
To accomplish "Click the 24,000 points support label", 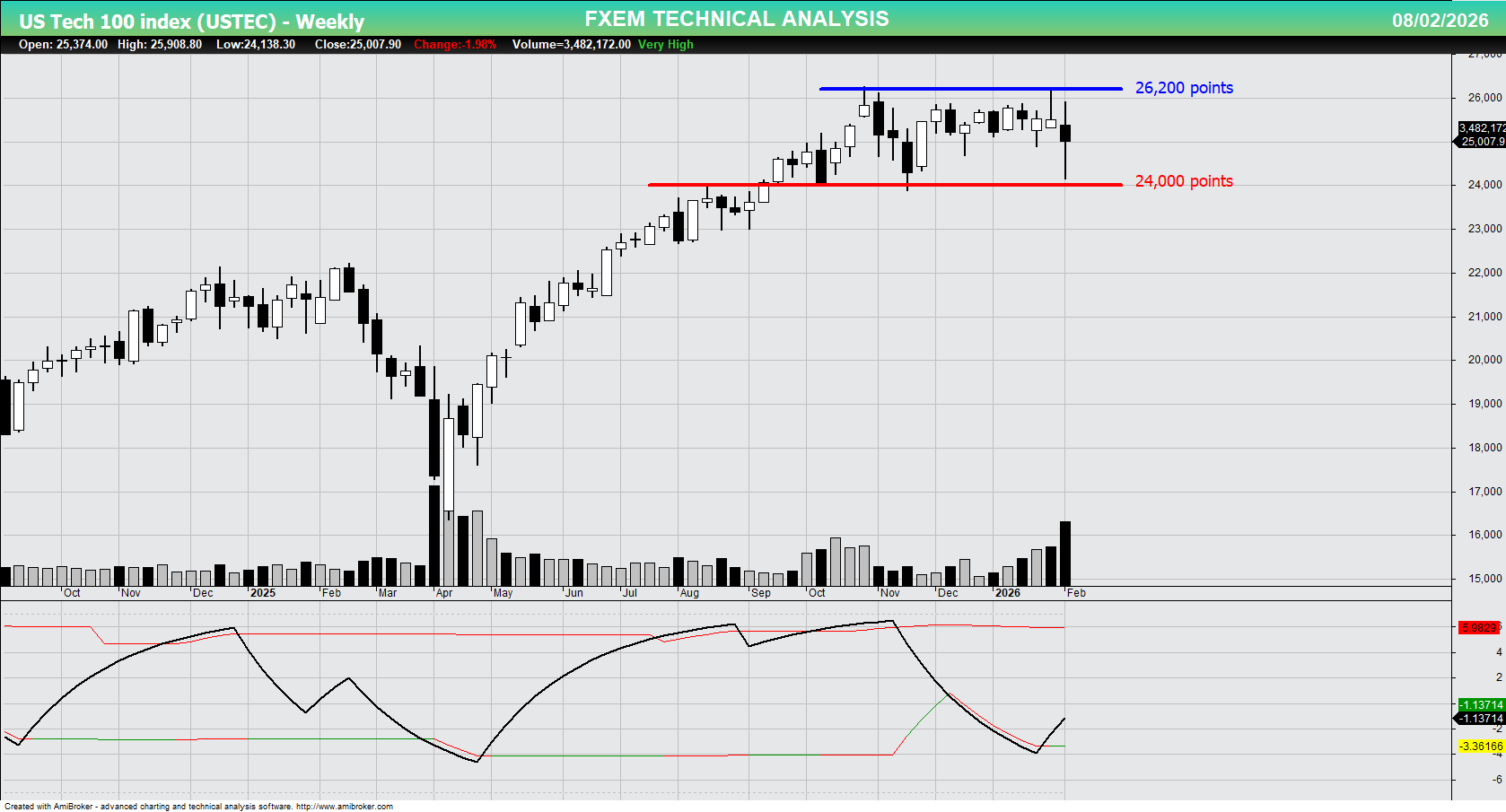I will point(1185,181).
